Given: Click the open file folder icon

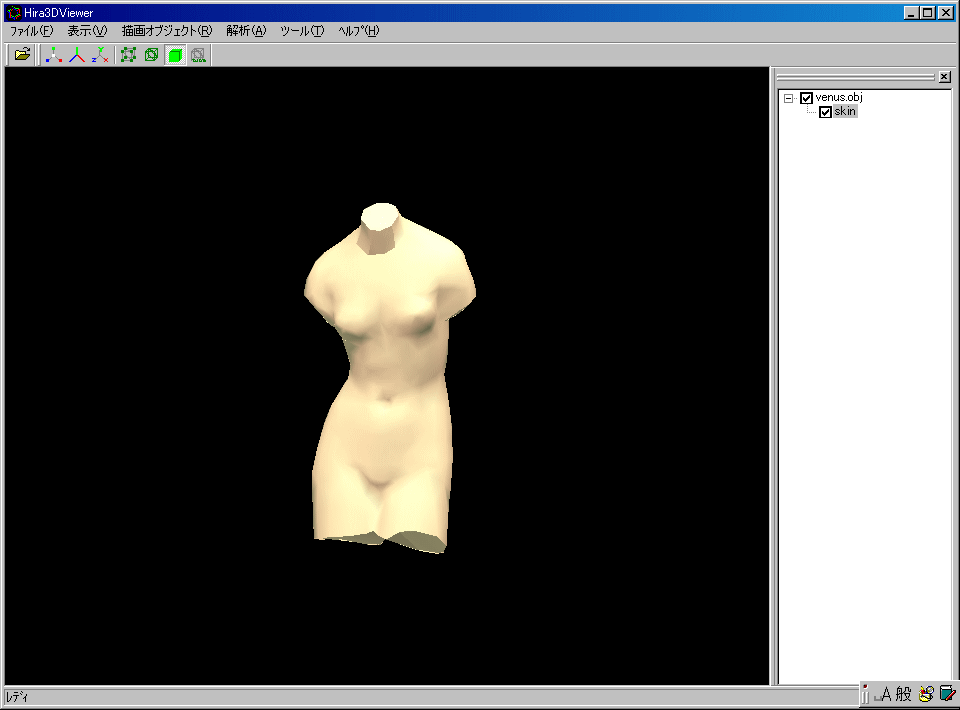Looking at the screenshot, I should [22, 54].
